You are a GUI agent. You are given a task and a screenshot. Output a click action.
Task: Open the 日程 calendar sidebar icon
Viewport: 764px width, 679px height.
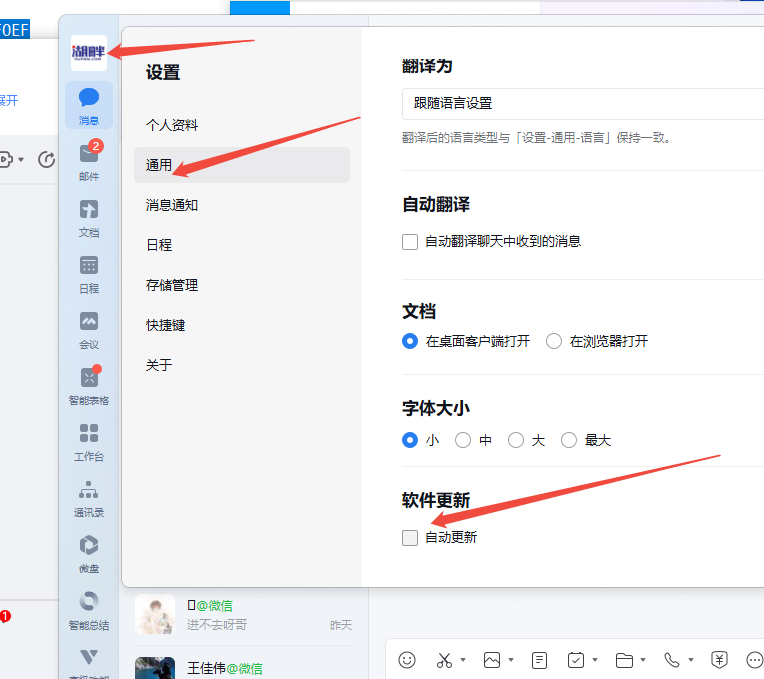click(x=89, y=273)
